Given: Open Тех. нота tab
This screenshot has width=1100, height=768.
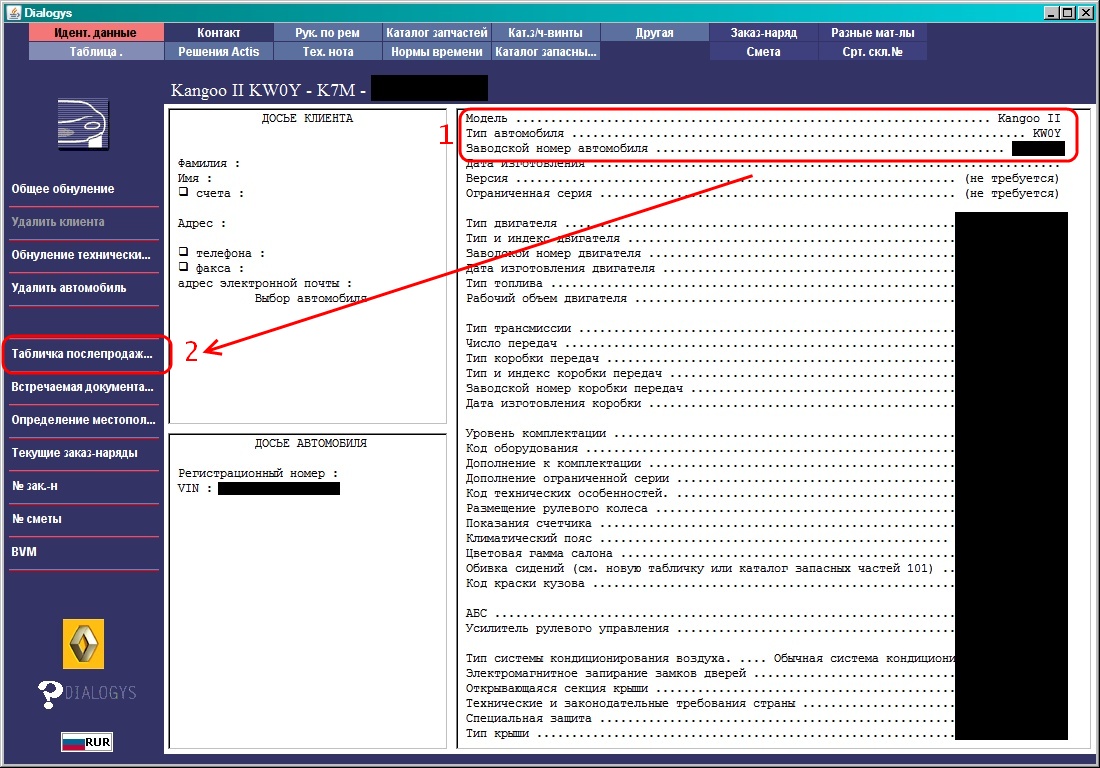Looking at the screenshot, I should [x=328, y=51].
